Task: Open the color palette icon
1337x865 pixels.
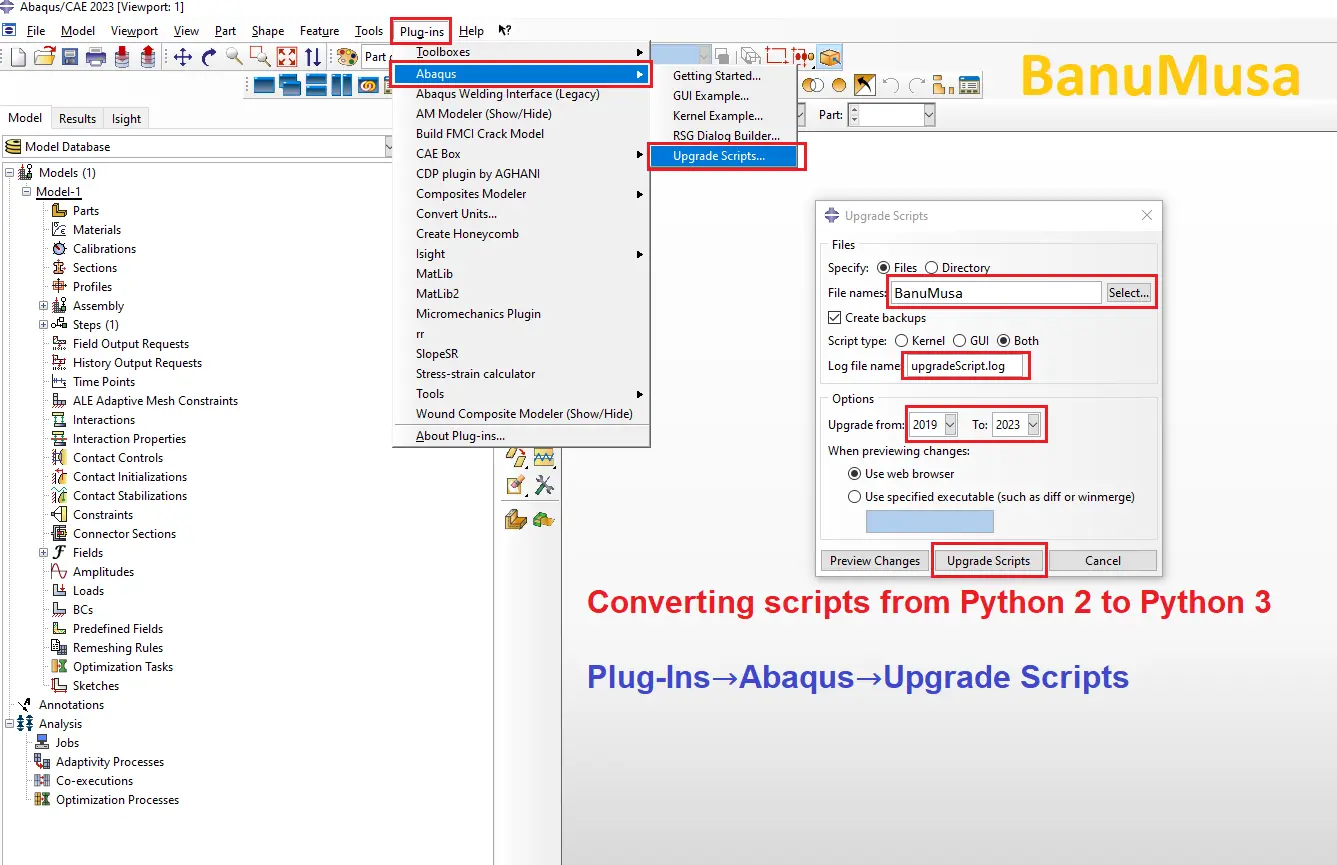Action: (347, 57)
